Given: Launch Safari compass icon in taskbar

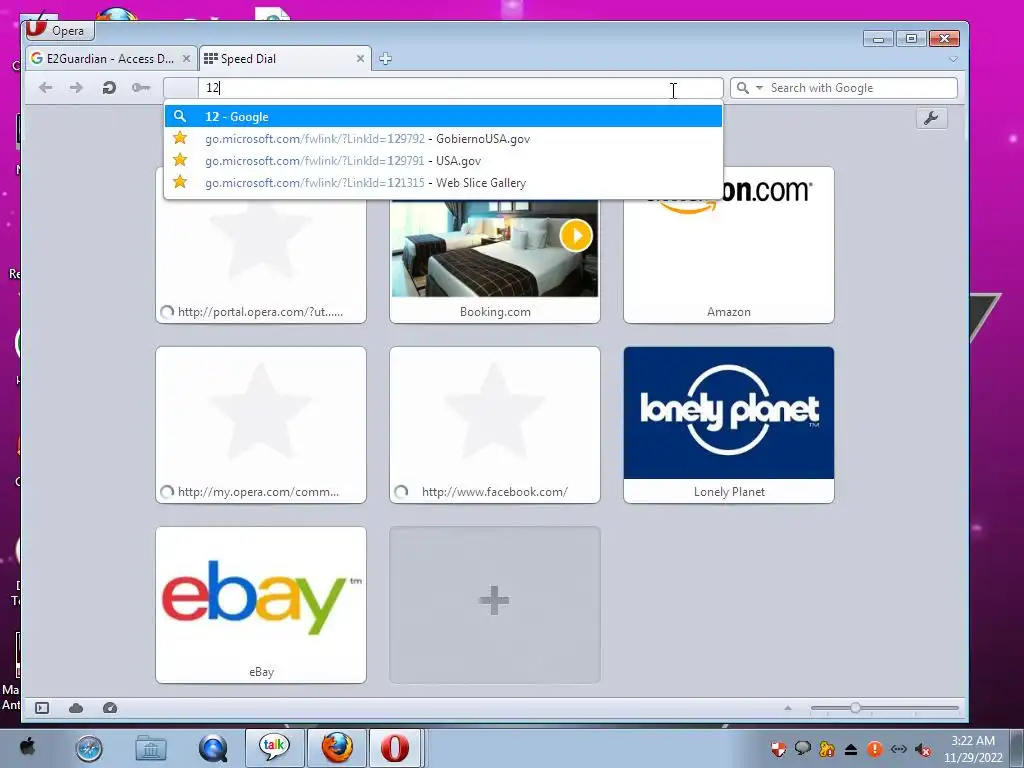Looking at the screenshot, I should pos(89,748).
